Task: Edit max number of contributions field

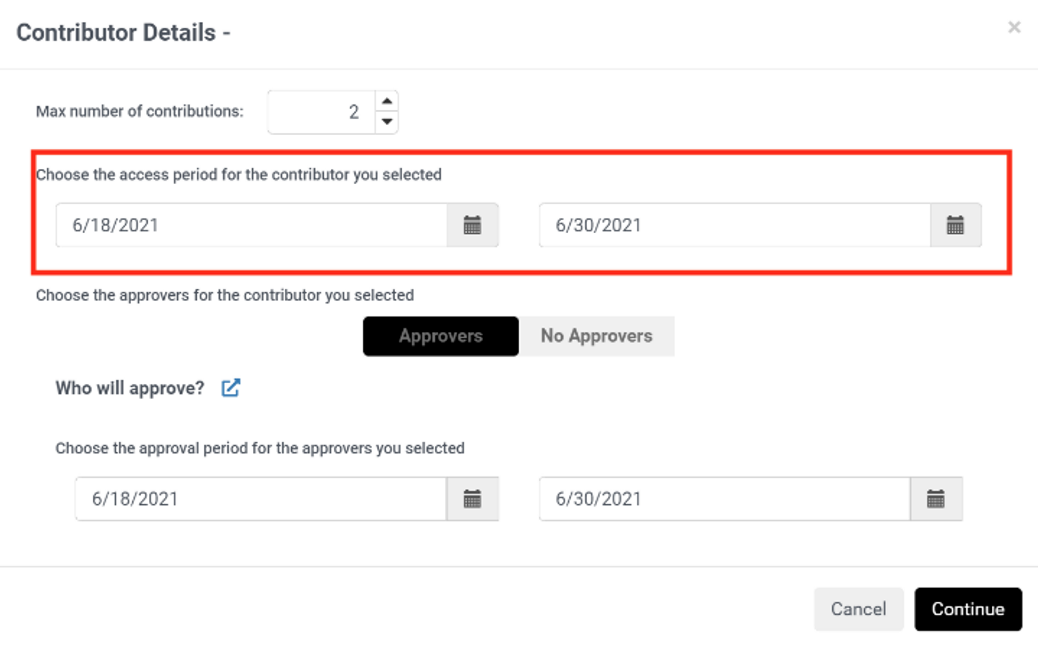Action: click(321, 112)
